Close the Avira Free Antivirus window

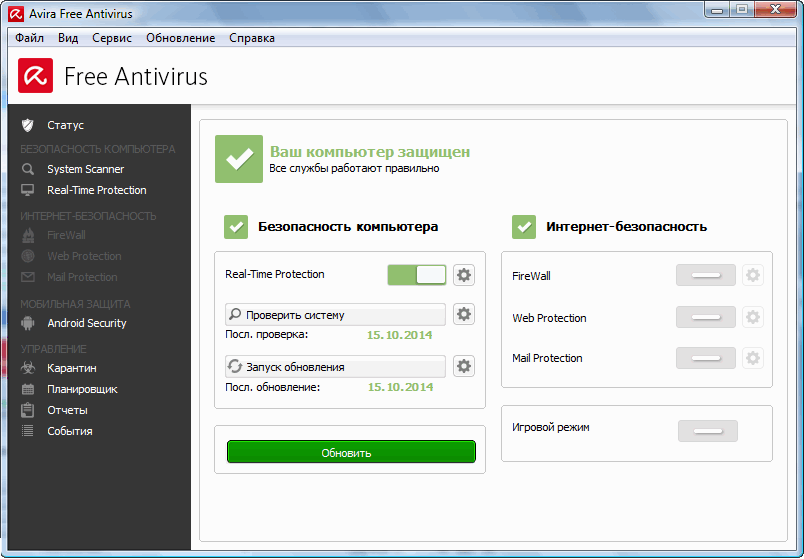pos(775,10)
